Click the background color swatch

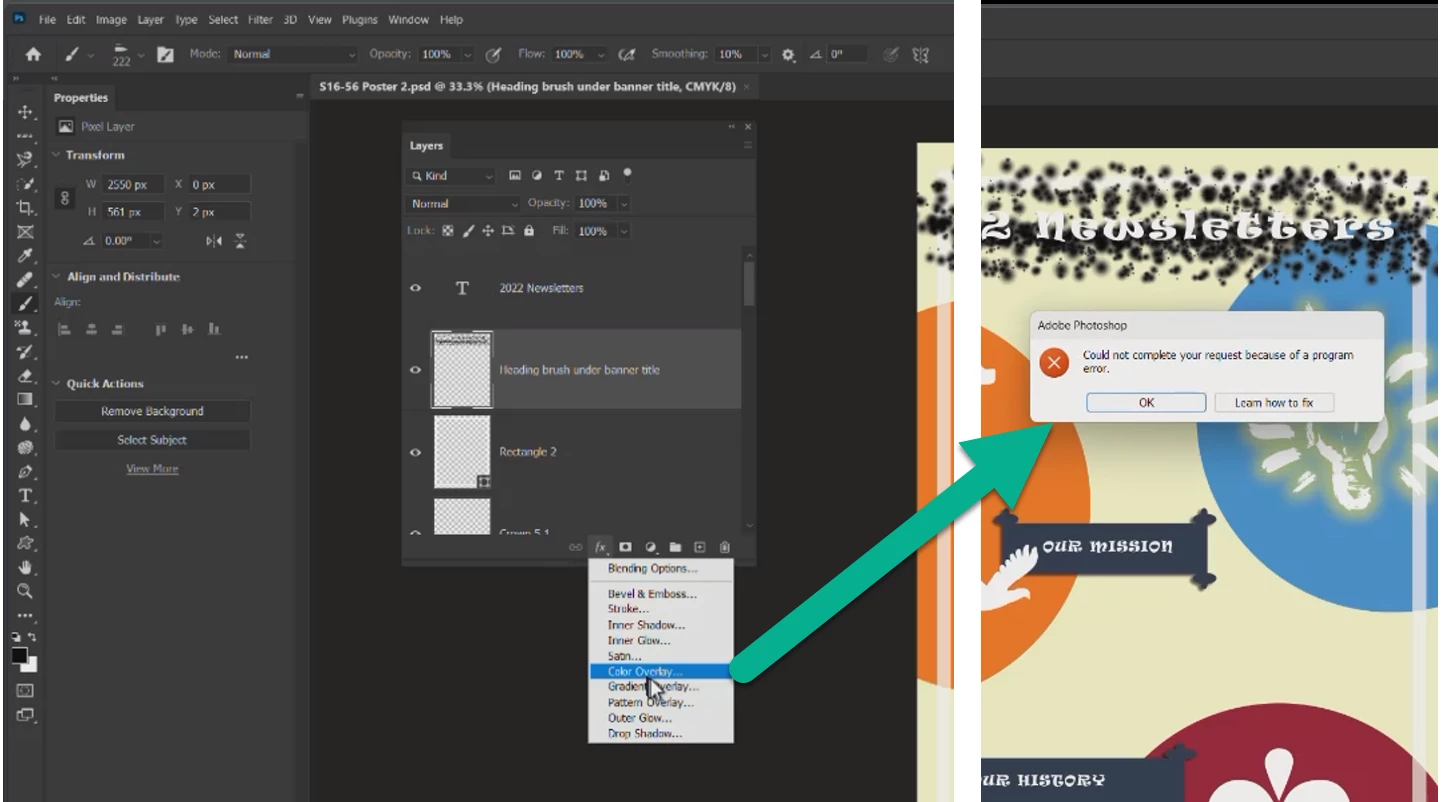(32, 667)
